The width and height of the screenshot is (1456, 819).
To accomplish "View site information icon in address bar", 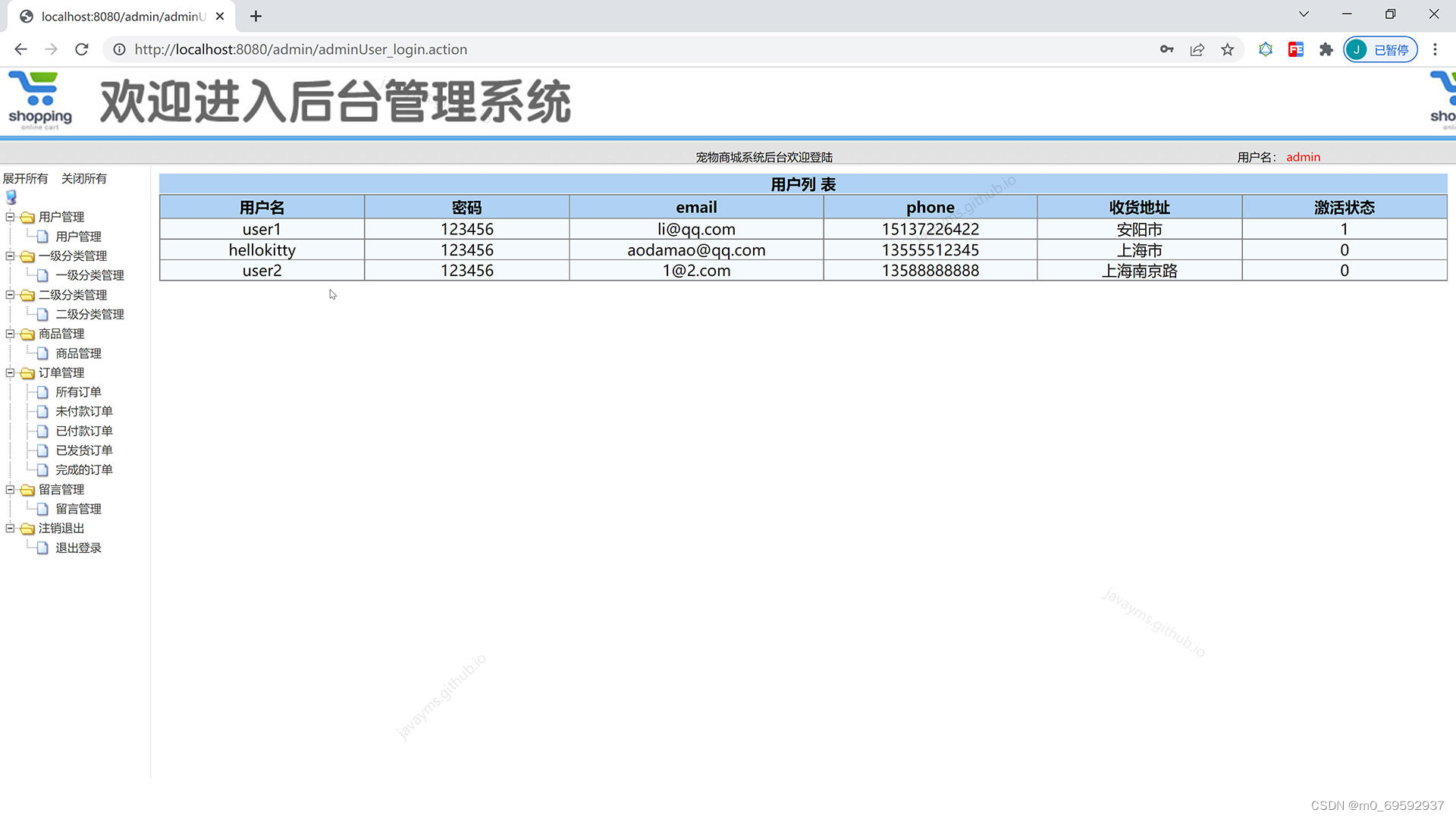I will [x=119, y=49].
